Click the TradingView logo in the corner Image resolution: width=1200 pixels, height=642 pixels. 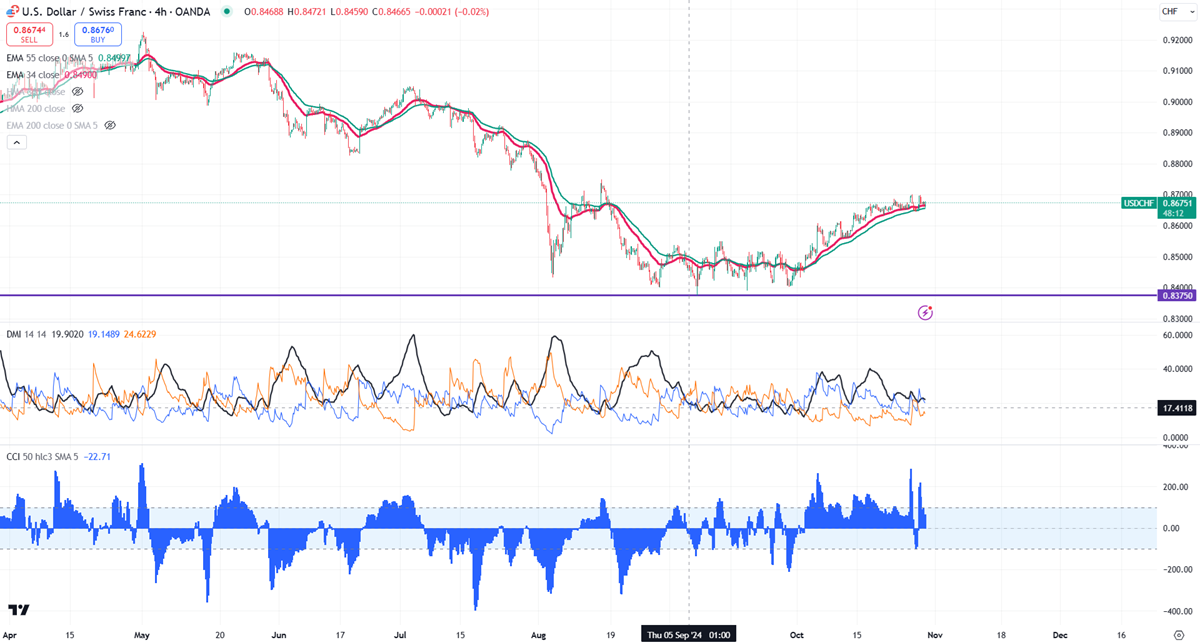point(17,609)
